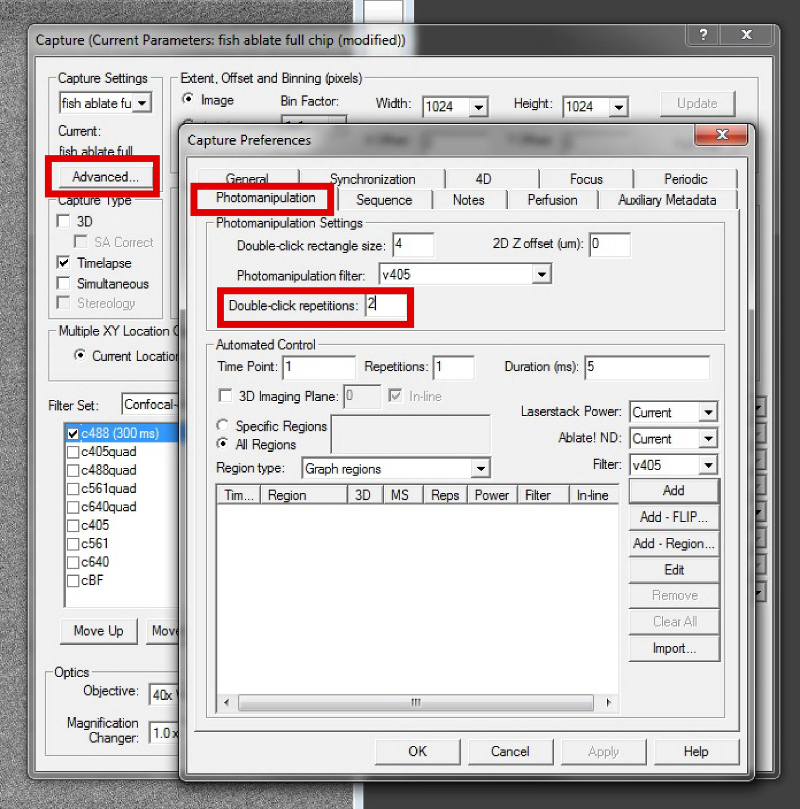Select the Current Location radio button
800x809 pixels.
tap(79, 355)
